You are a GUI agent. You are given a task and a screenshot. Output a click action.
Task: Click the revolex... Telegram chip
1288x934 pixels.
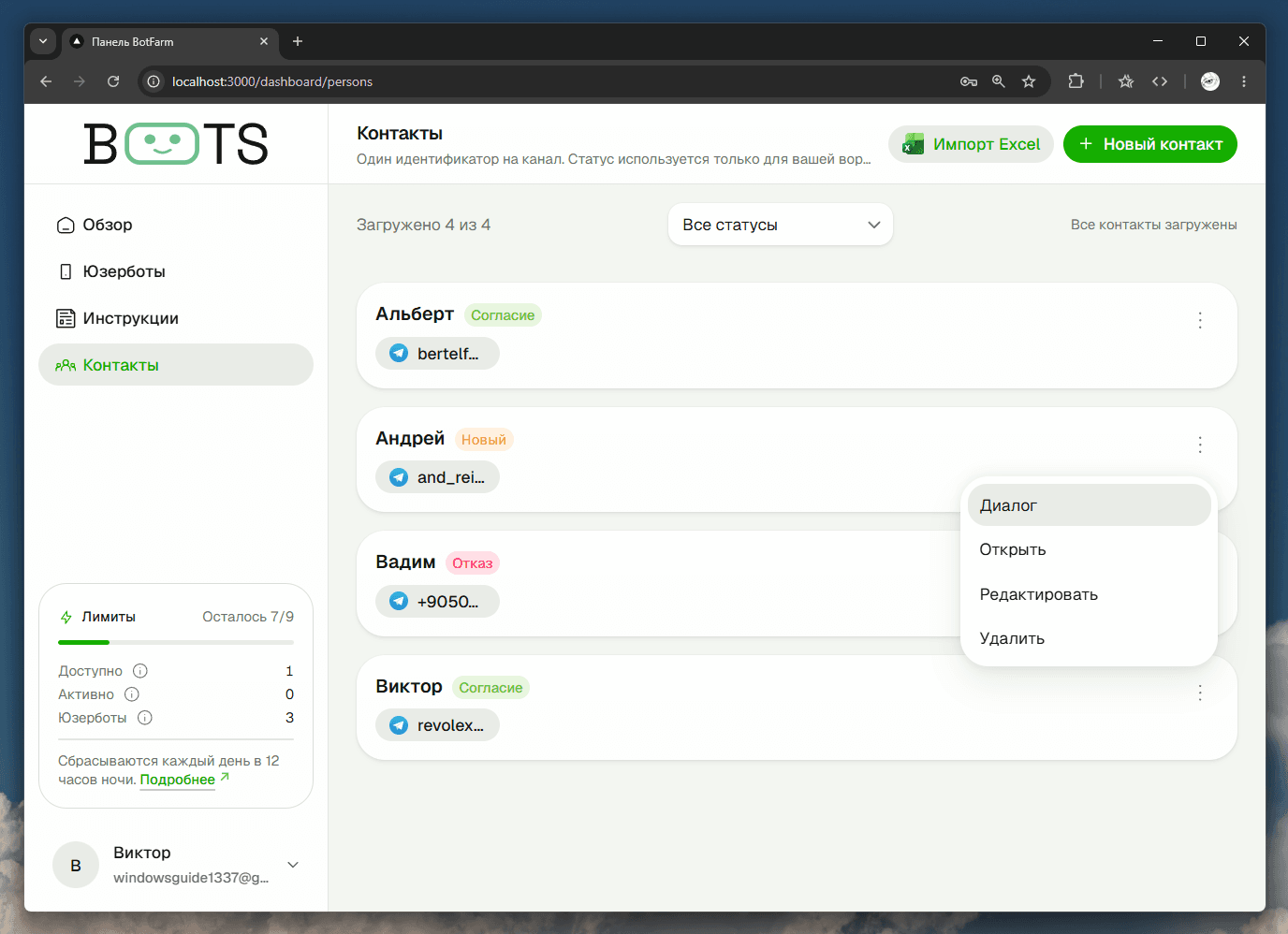[x=437, y=725]
